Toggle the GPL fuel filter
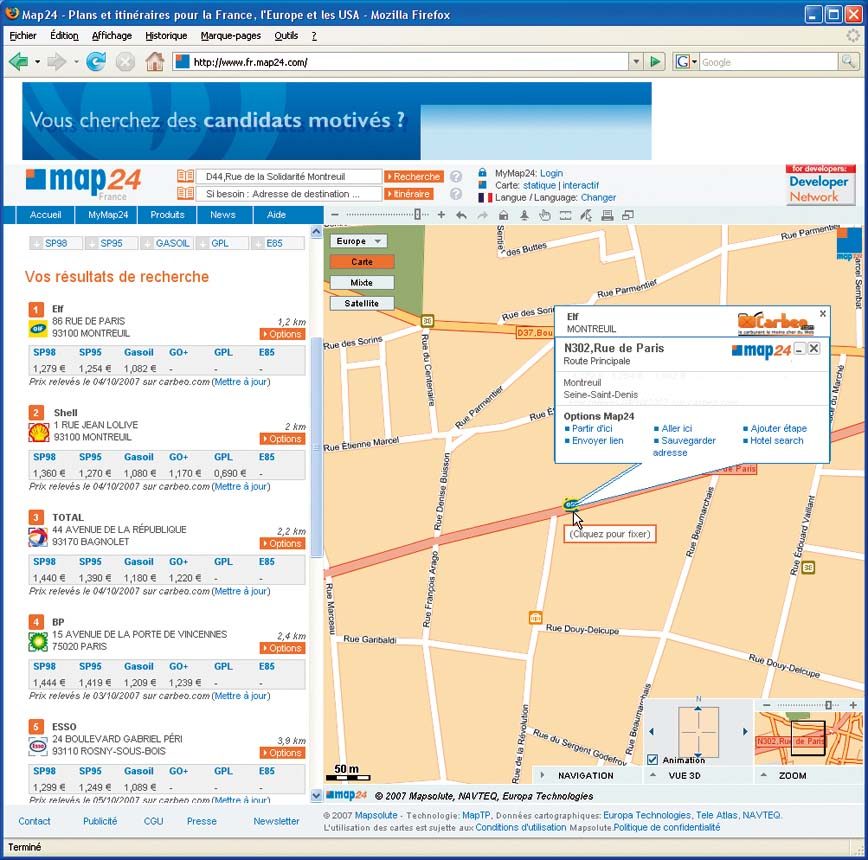The height and width of the screenshot is (860, 868). pyautogui.click(x=222, y=243)
